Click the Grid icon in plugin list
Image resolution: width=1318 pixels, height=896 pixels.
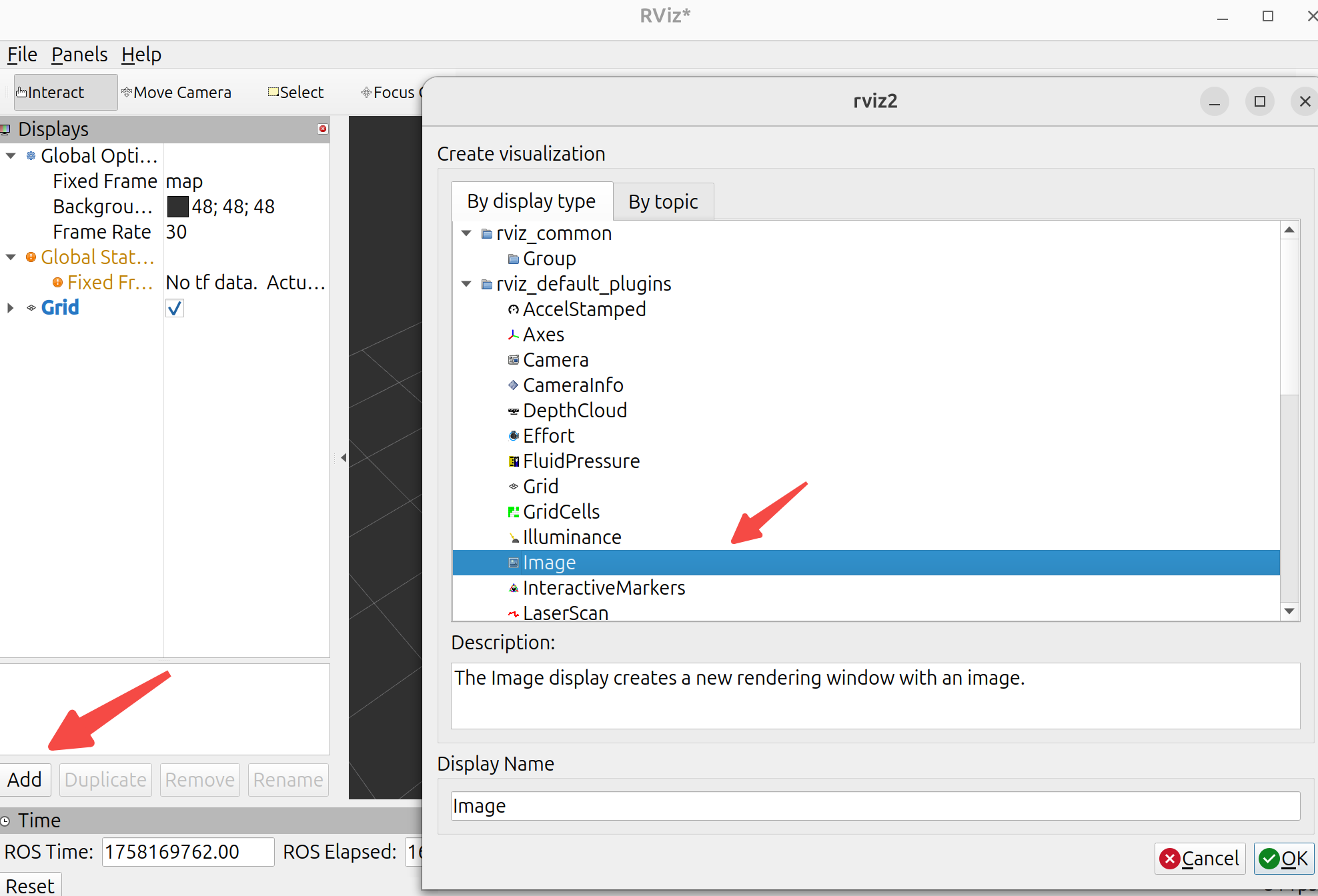point(513,487)
